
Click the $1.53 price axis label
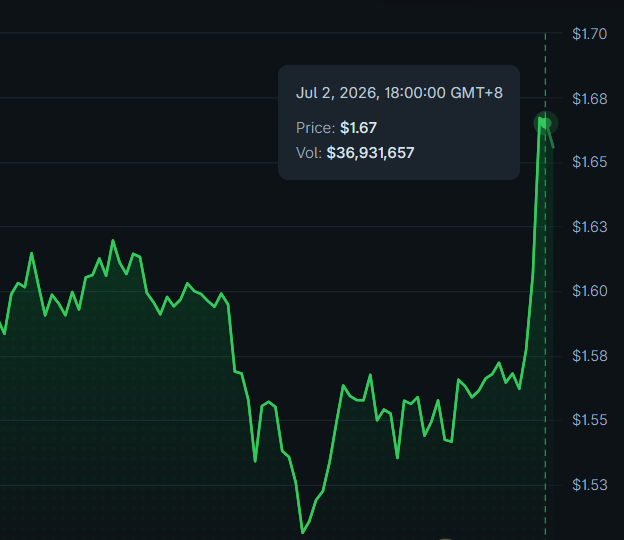pos(589,485)
